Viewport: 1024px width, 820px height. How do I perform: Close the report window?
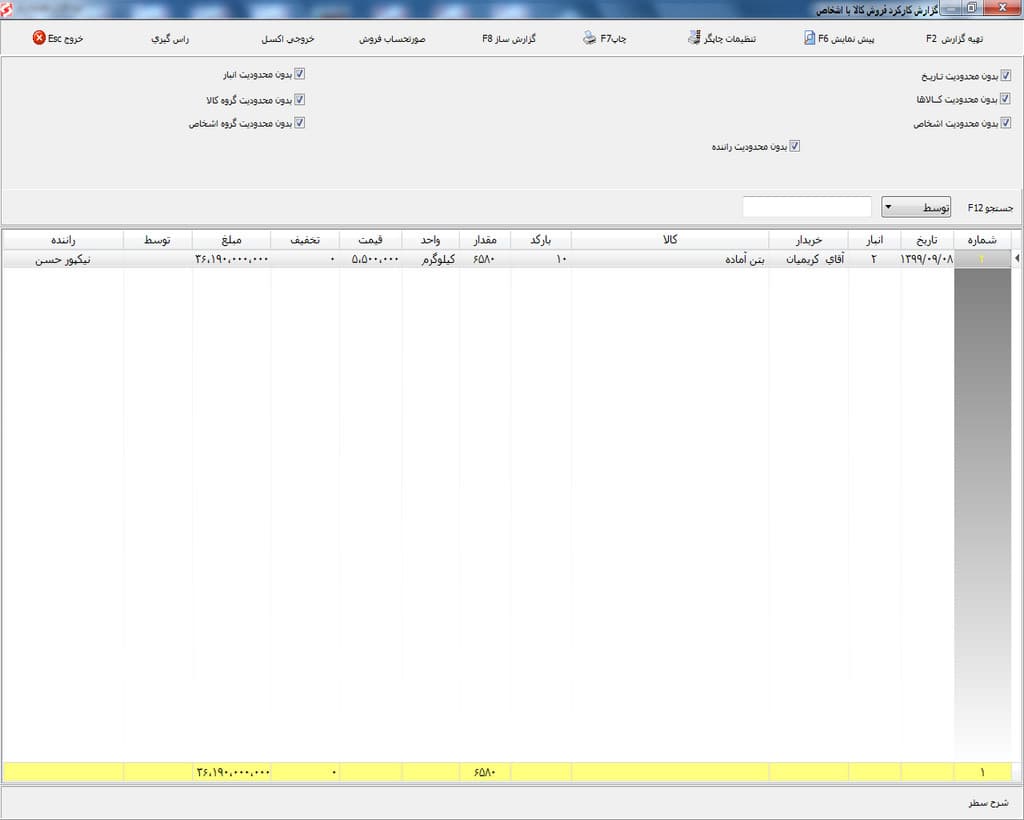coord(1002,8)
